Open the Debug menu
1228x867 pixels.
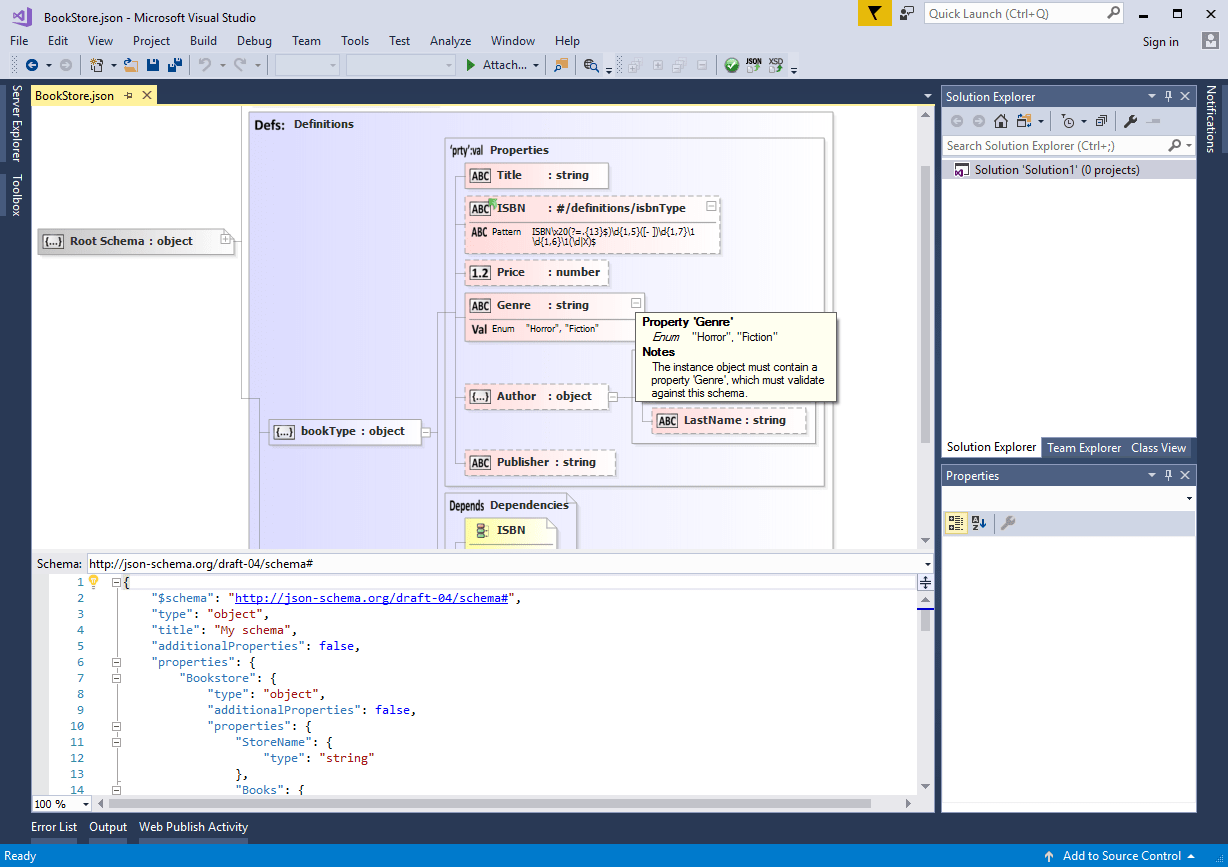(254, 41)
